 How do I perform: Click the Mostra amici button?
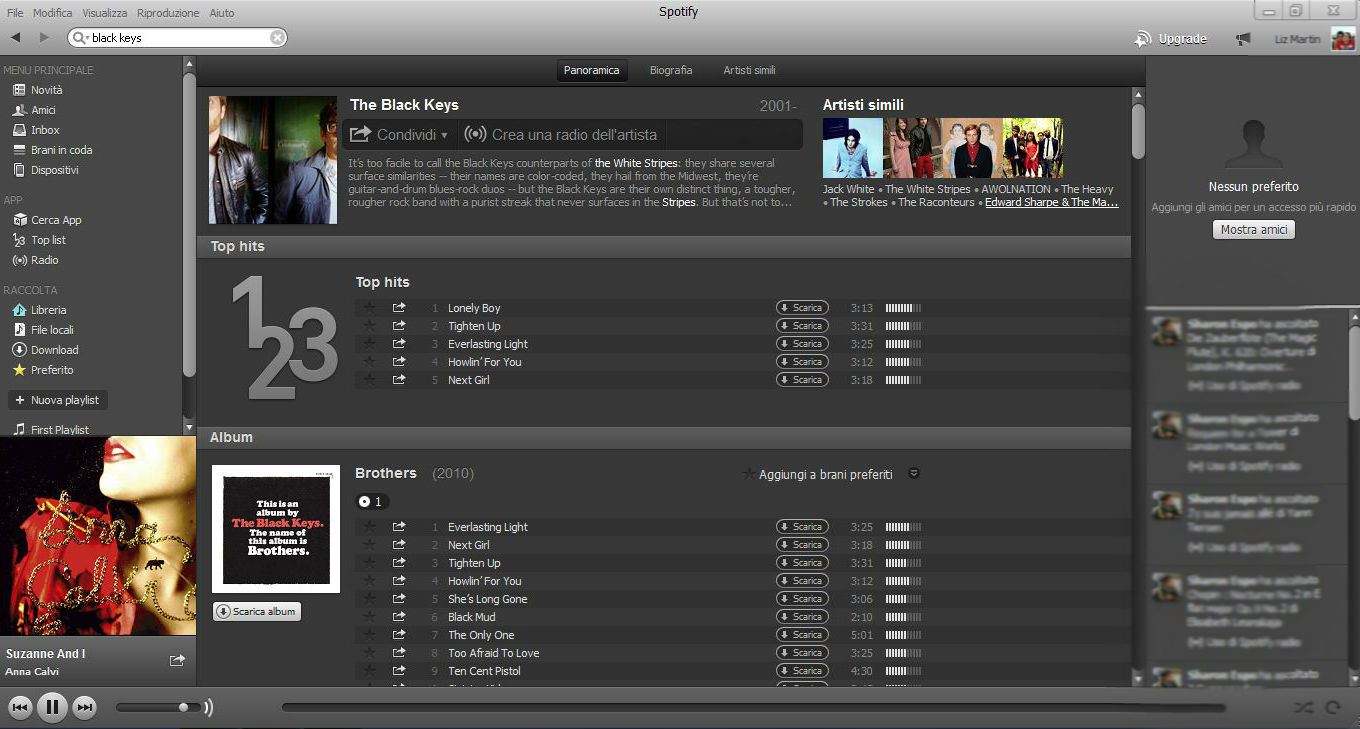click(1254, 230)
